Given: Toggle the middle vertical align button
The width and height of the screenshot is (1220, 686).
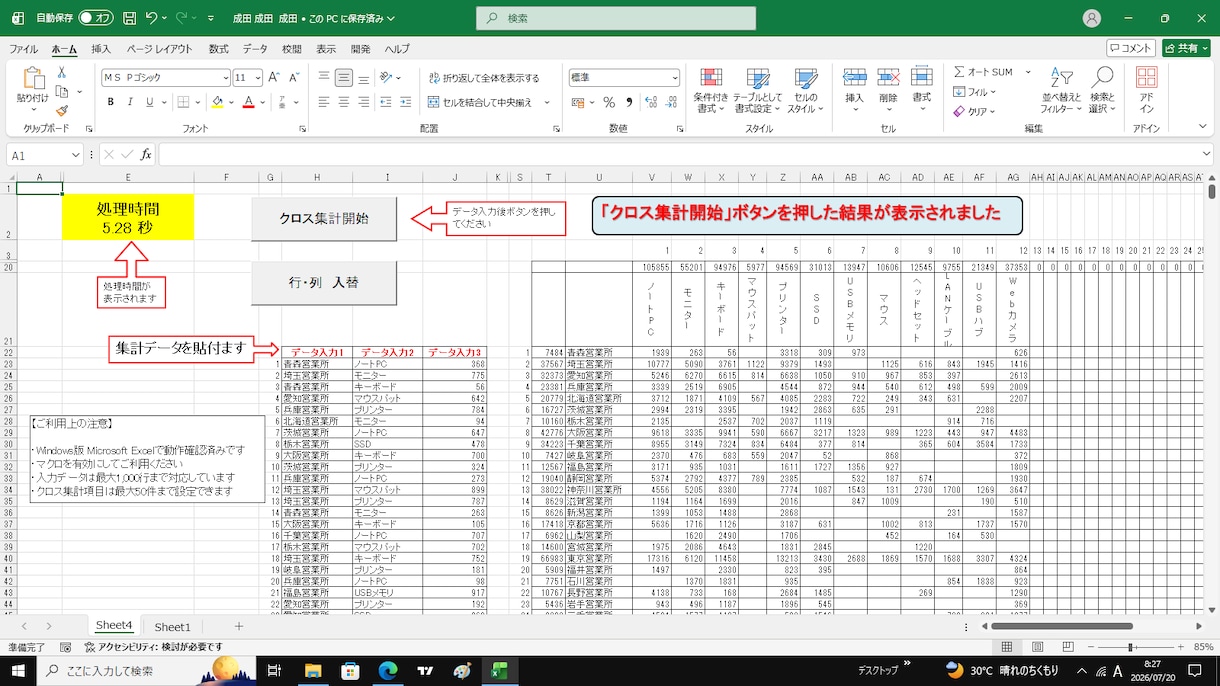Looking at the screenshot, I should click(x=343, y=77).
